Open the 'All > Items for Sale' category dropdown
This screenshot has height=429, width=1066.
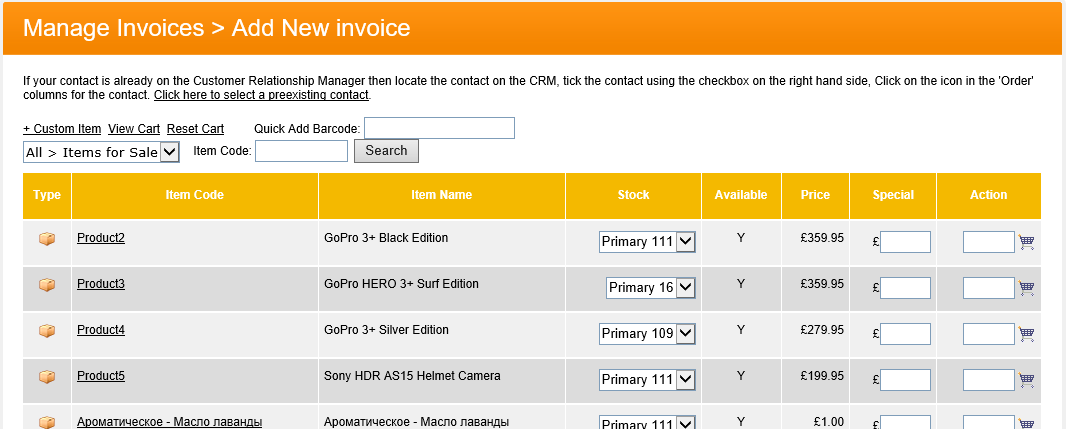[x=101, y=152]
